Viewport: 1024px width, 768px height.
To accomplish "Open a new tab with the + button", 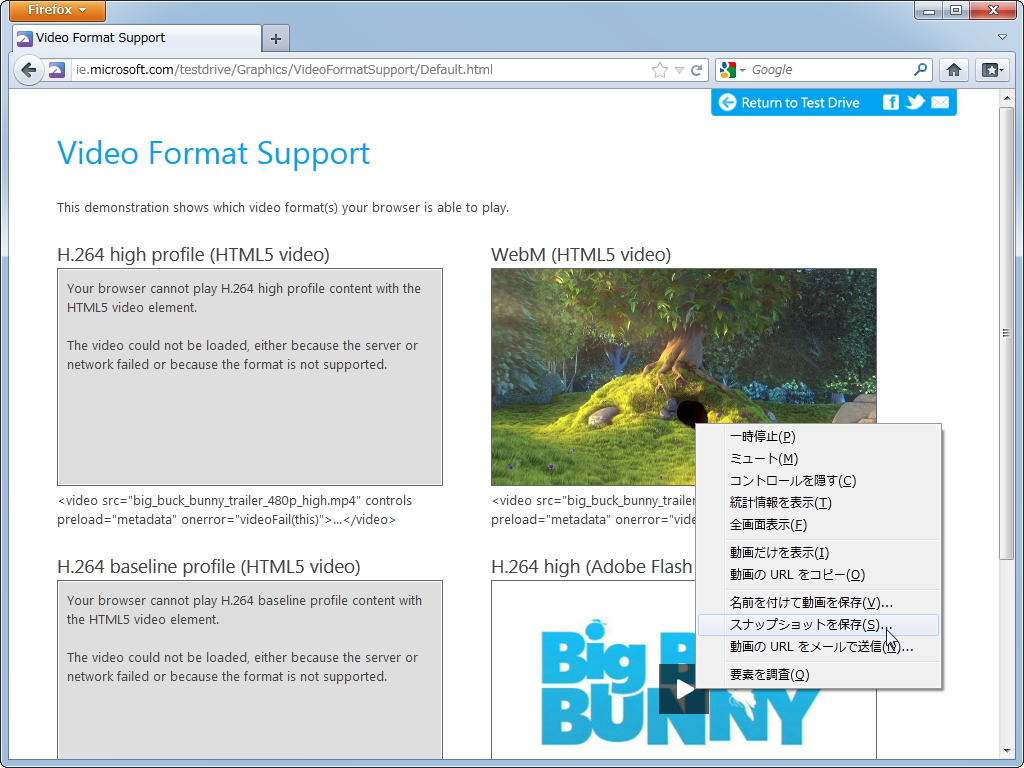I will point(275,38).
